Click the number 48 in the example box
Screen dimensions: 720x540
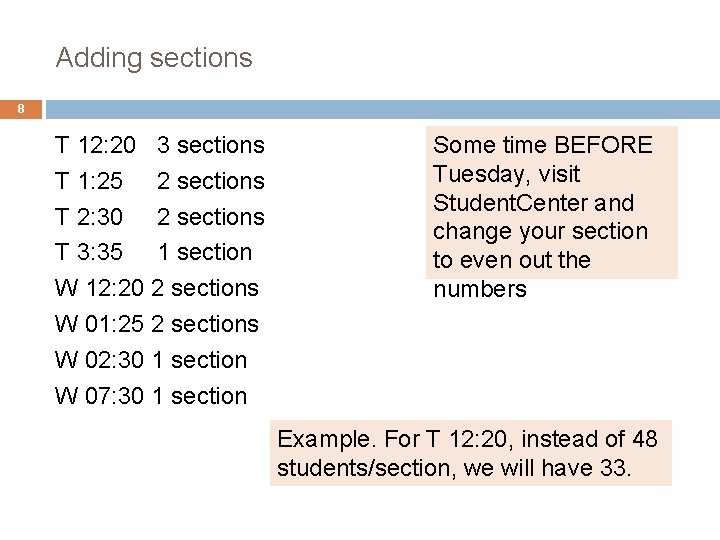coord(645,438)
